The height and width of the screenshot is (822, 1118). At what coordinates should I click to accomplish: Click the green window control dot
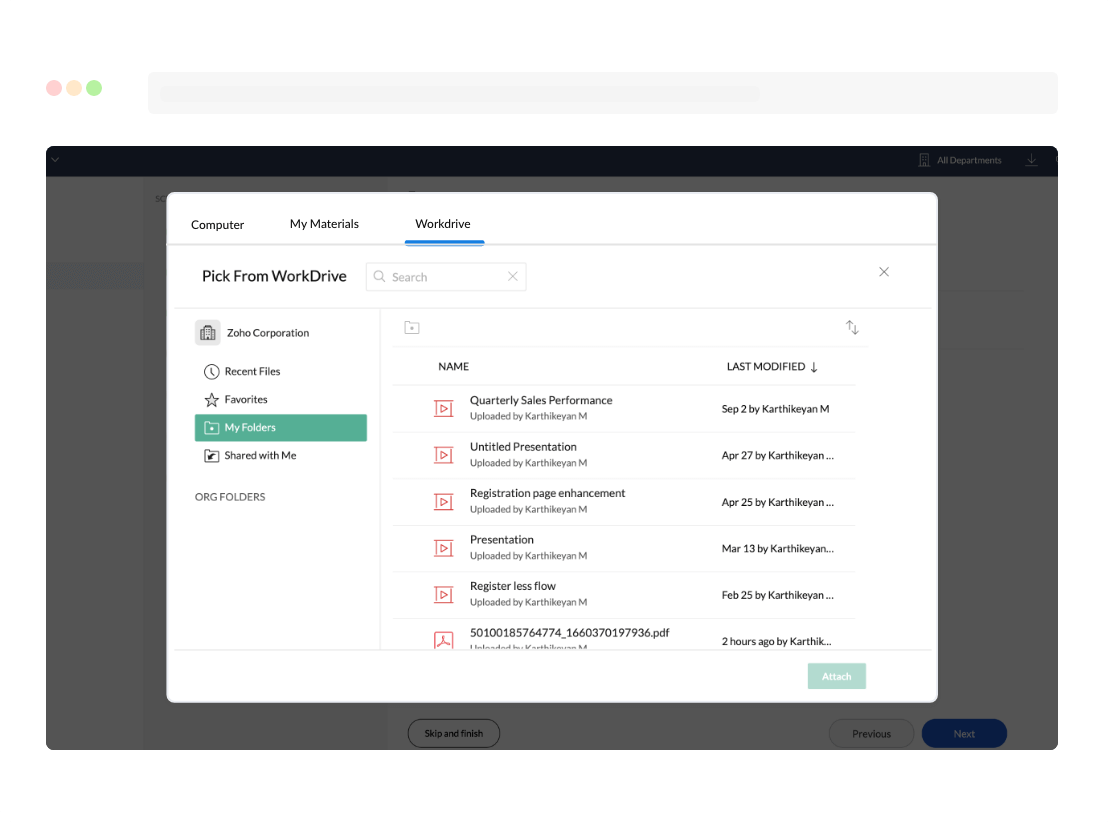pyautogui.click(x=94, y=88)
